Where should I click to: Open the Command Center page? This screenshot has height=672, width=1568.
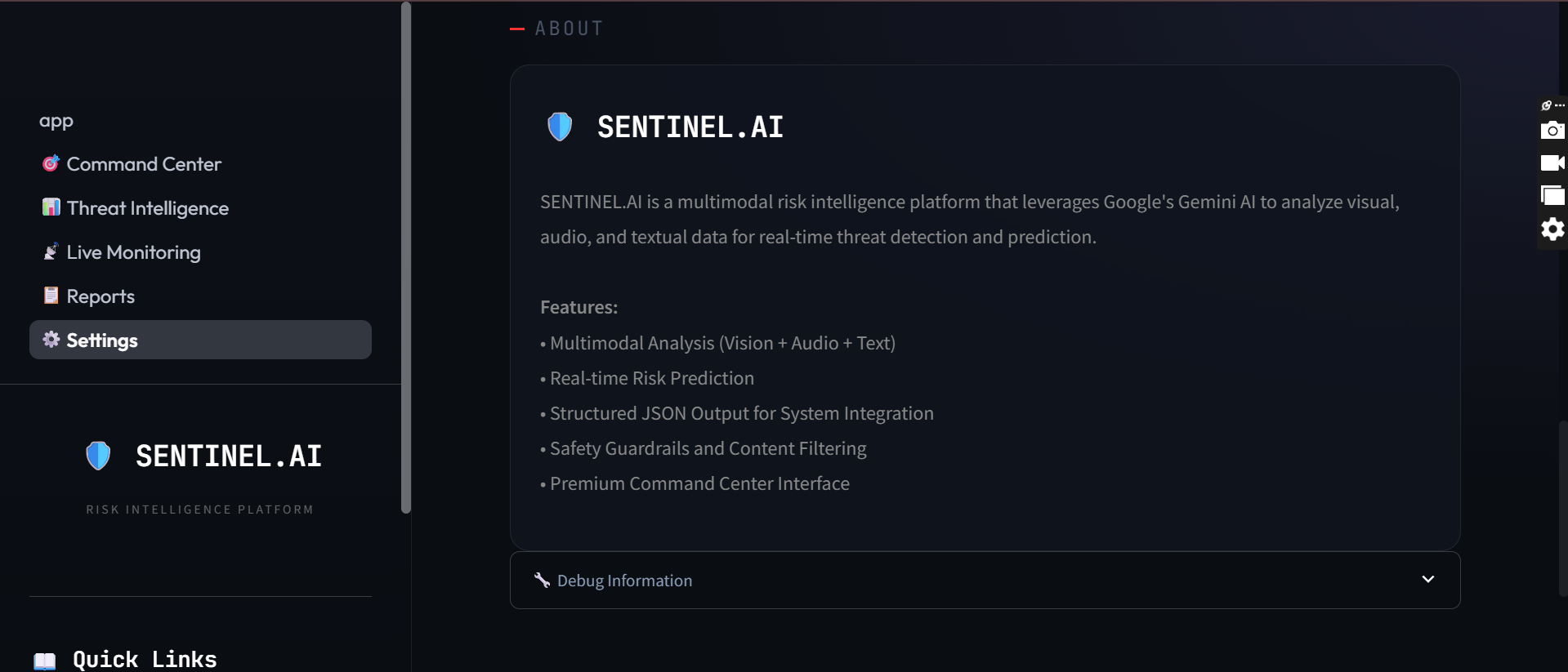point(144,164)
